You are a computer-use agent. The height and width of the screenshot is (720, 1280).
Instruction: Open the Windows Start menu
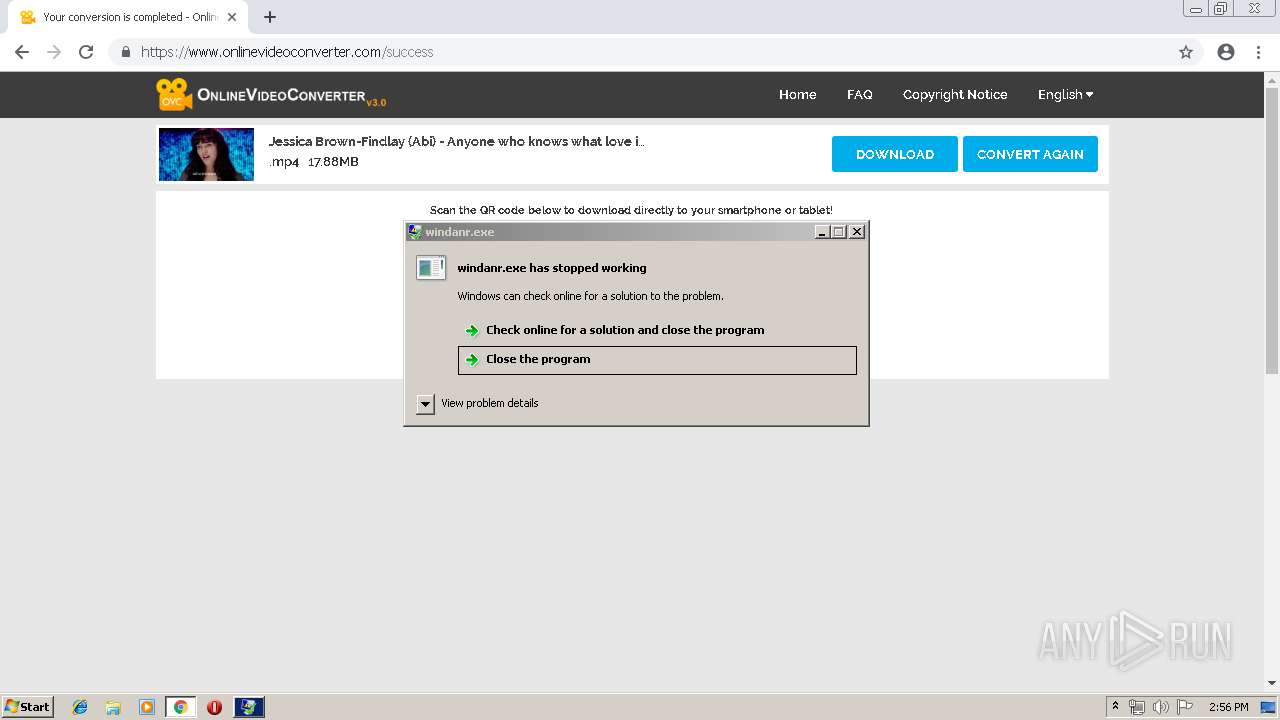pyautogui.click(x=27, y=706)
